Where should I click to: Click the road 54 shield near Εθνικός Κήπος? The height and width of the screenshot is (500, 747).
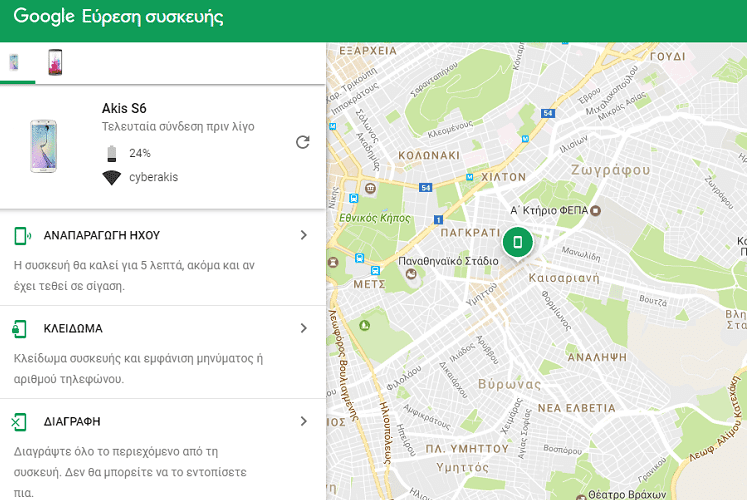click(425, 188)
